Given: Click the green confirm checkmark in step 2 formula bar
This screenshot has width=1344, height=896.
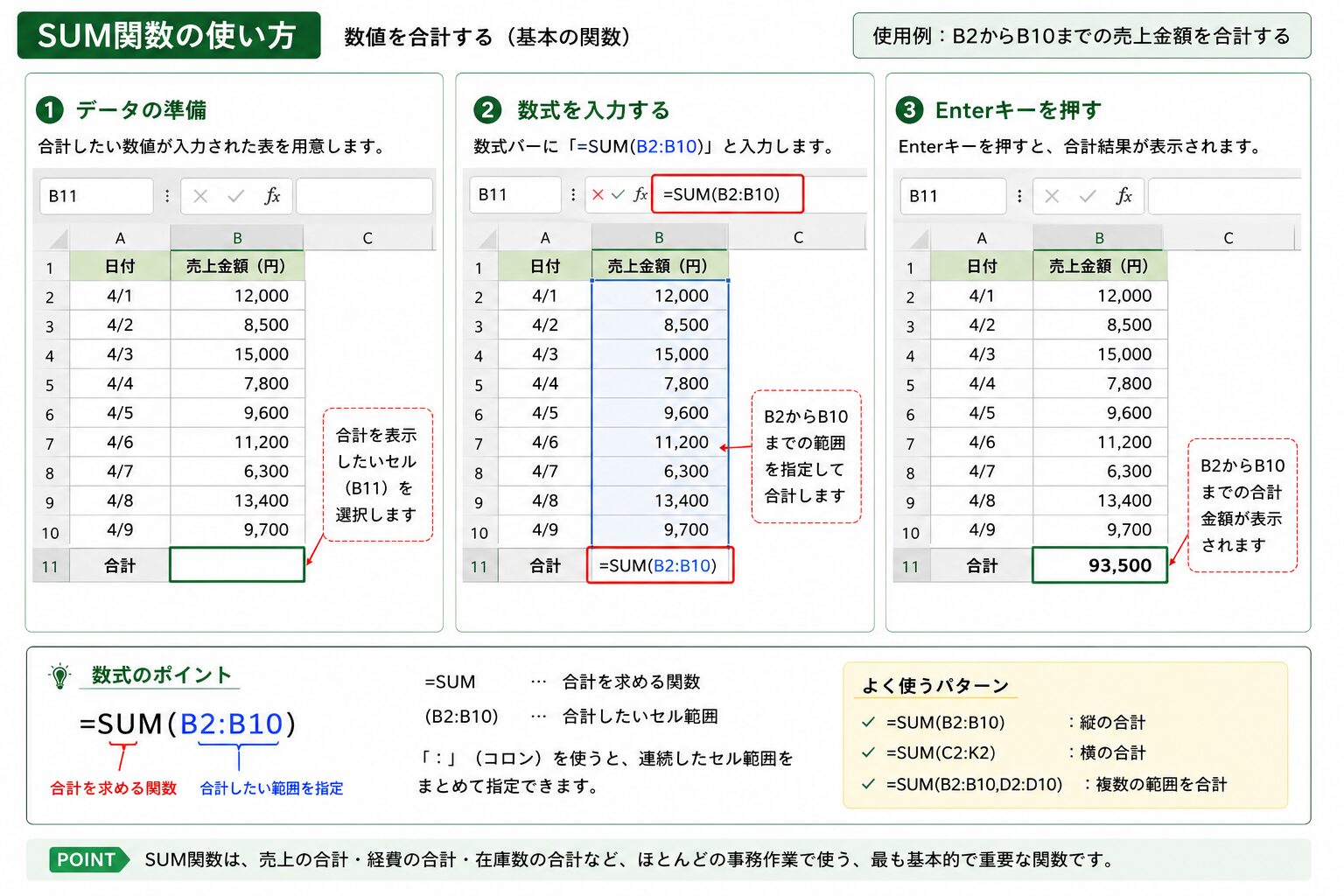Looking at the screenshot, I should point(619,194).
